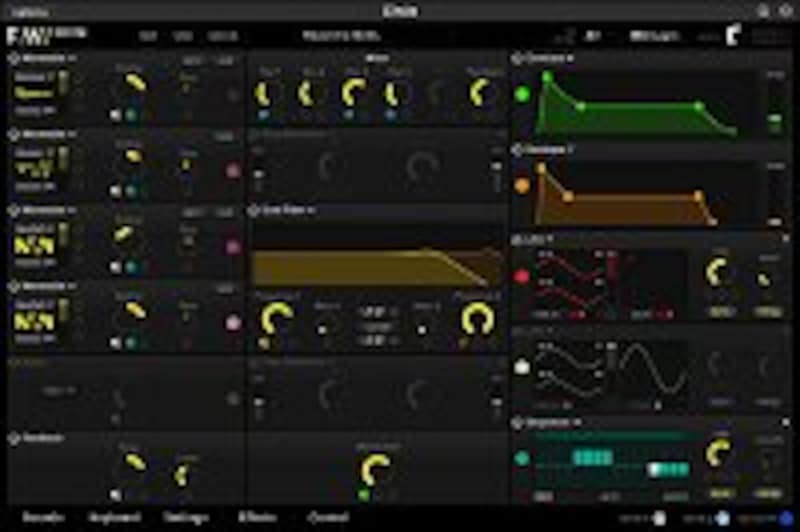Click the first mixer volume knob
The image size is (800, 532).
(263, 94)
